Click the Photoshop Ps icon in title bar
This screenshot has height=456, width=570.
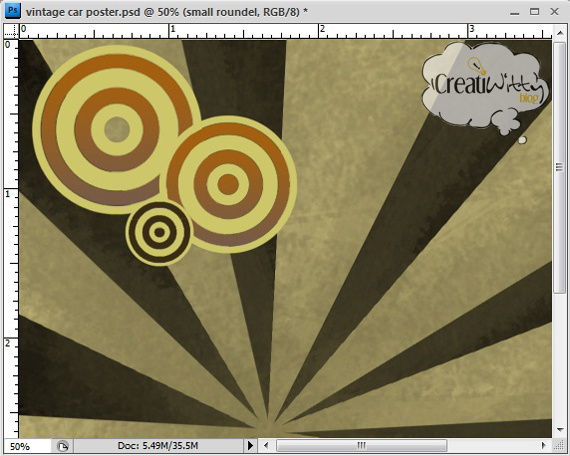13,11
